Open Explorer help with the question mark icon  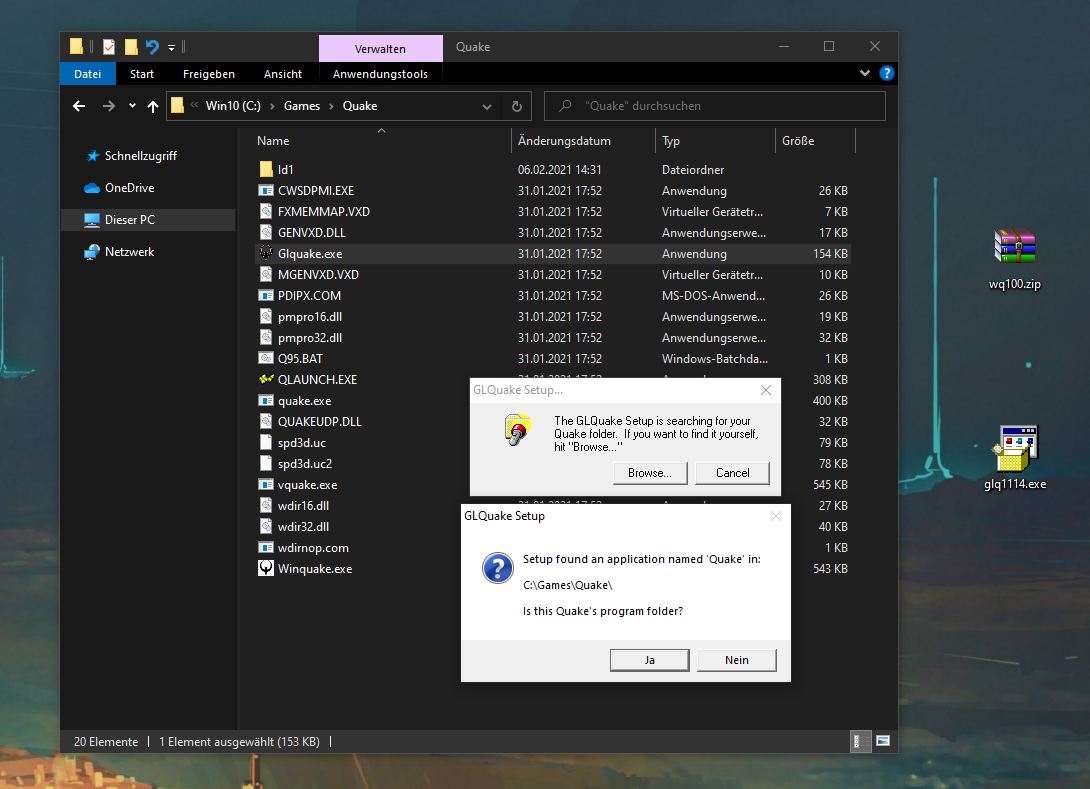pos(886,73)
